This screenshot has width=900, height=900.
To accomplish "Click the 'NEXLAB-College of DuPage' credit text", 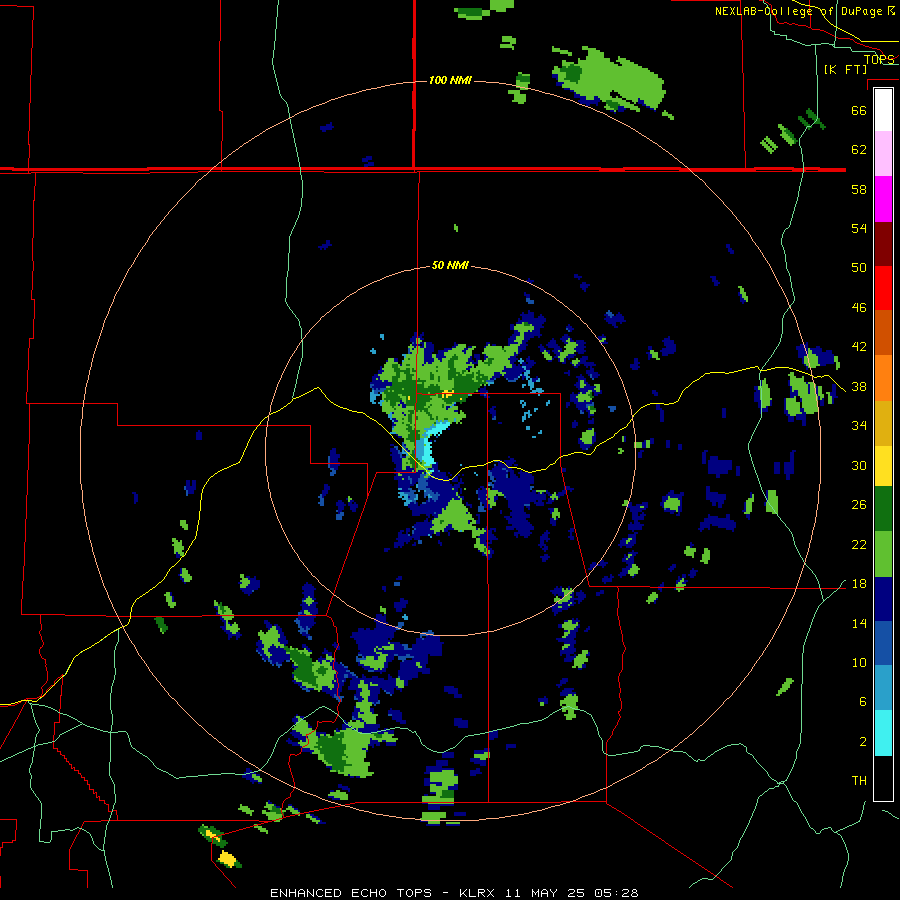I will (x=798, y=11).
